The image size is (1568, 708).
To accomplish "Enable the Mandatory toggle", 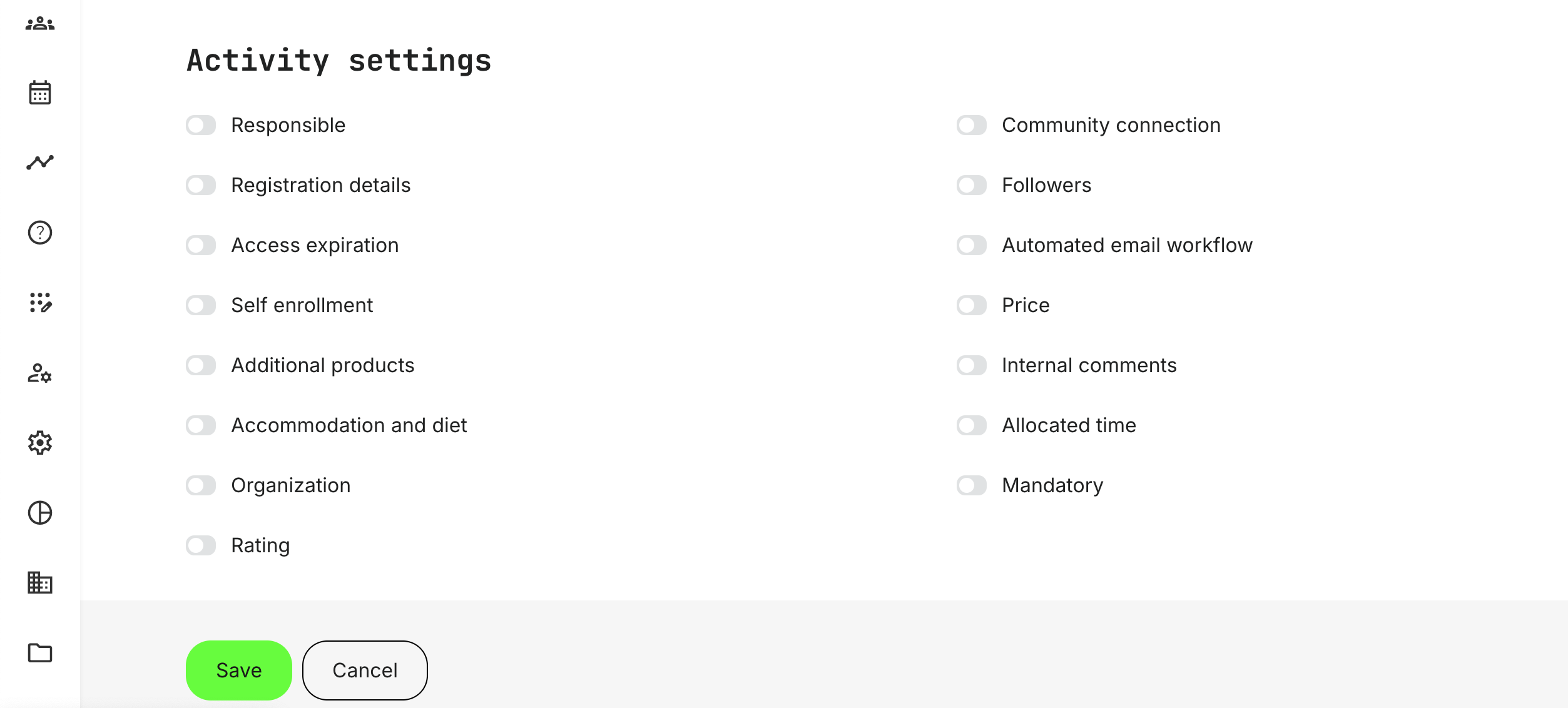I will 972,485.
